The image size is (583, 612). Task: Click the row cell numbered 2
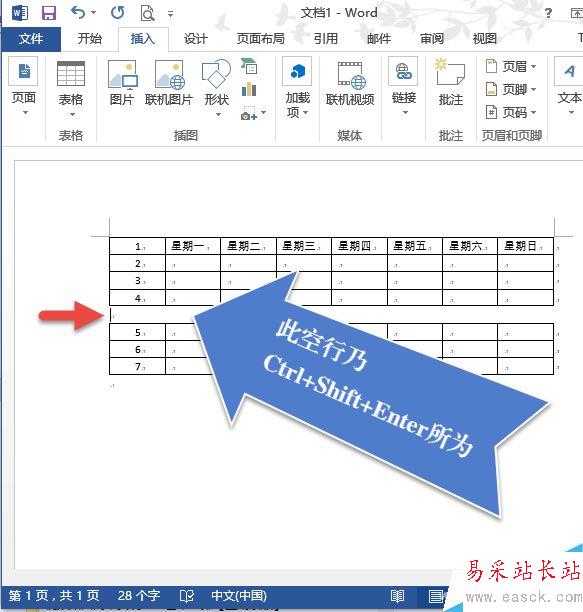(x=137, y=263)
